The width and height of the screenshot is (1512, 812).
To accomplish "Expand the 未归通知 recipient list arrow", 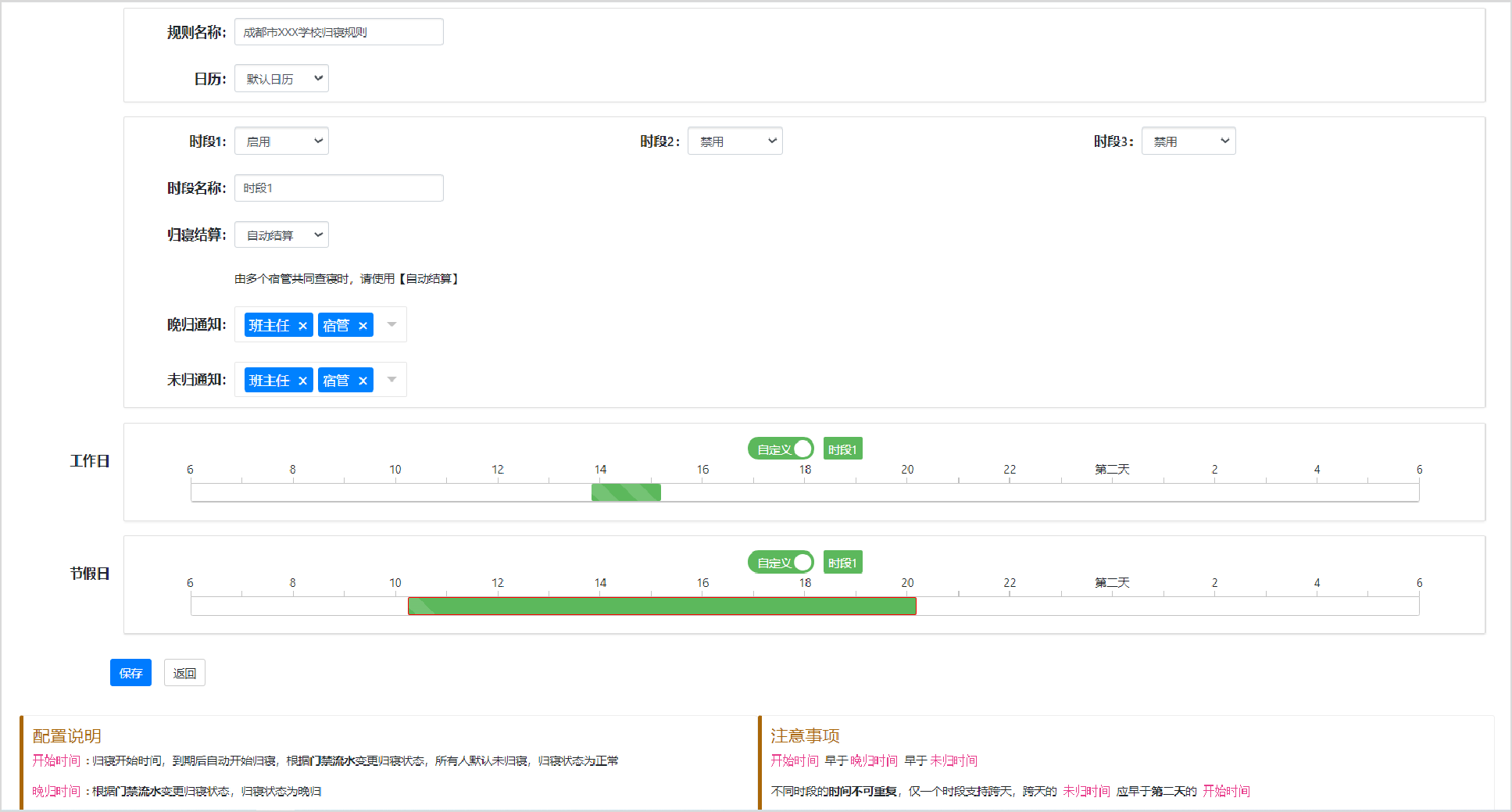I will pyautogui.click(x=392, y=380).
